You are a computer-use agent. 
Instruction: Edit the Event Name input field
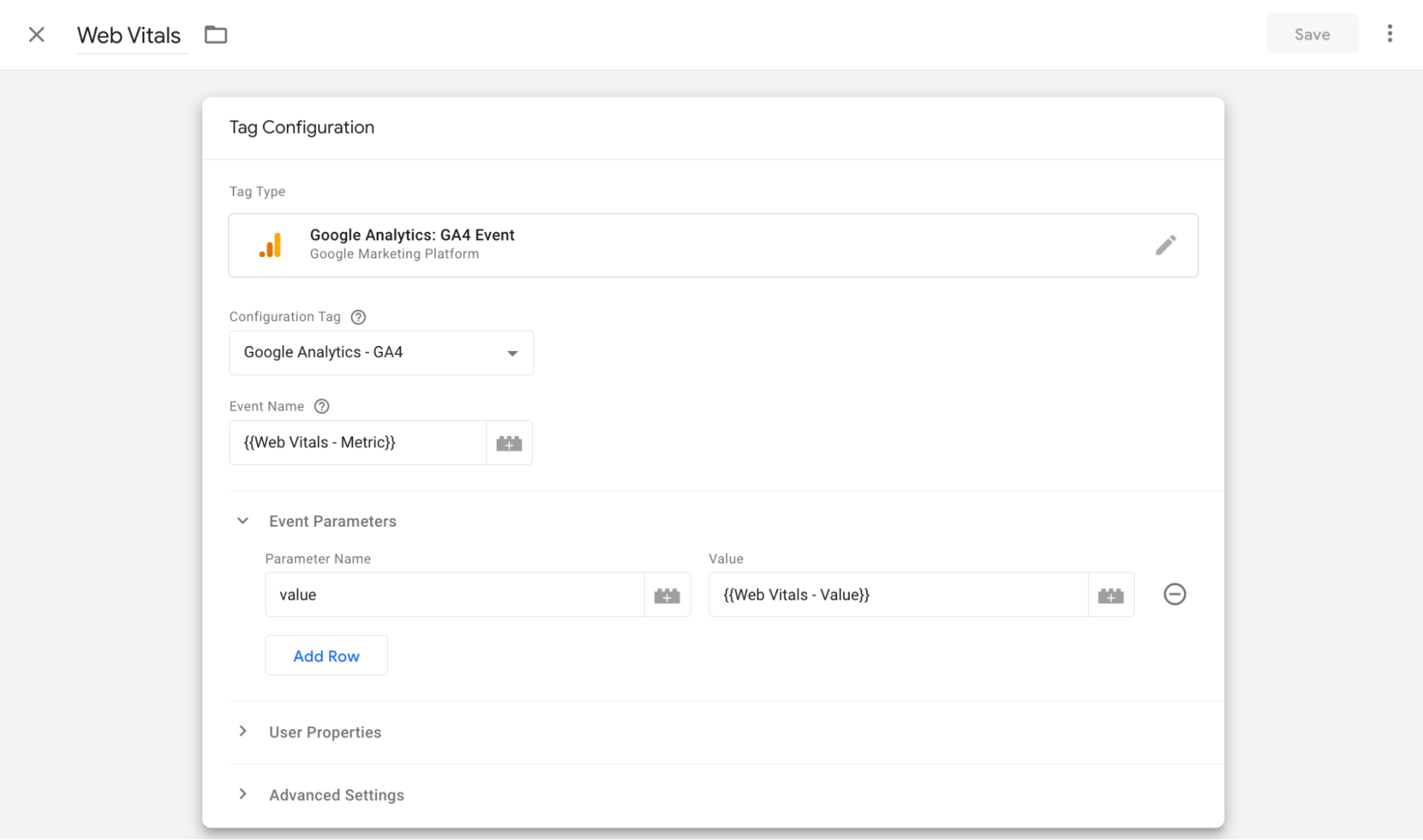point(358,443)
